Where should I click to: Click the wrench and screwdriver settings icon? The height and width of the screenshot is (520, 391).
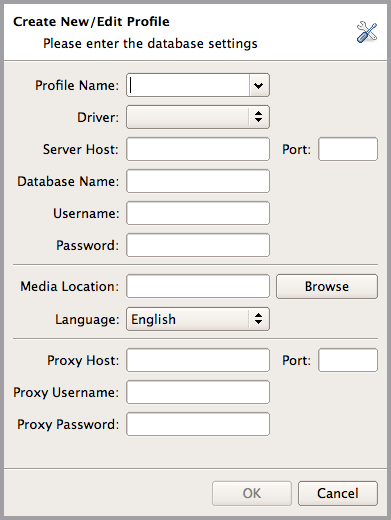click(367, 32)
